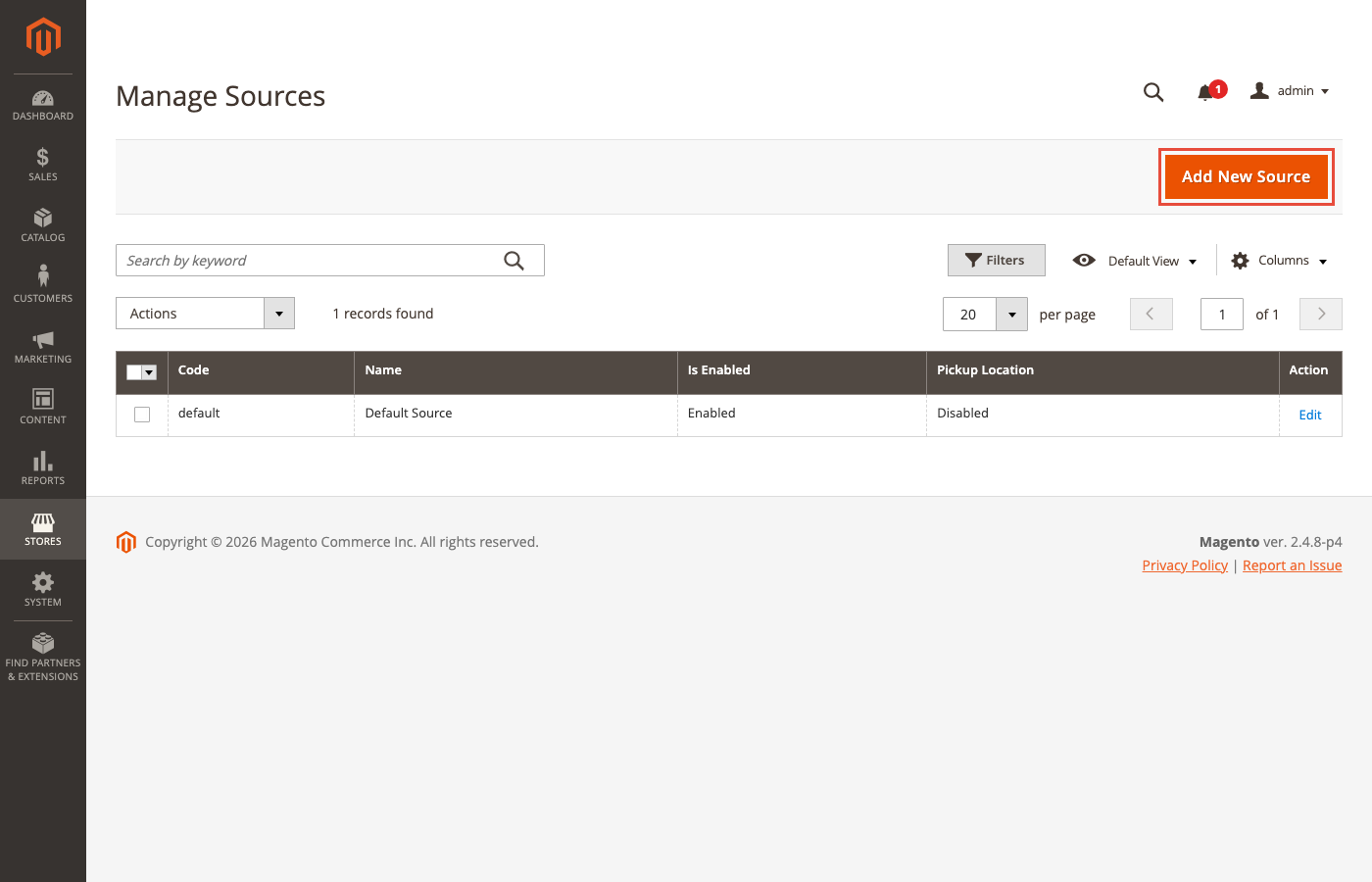Open the per page count dropdown
Screen dimensions: 1372x882
pos(1011,314)
